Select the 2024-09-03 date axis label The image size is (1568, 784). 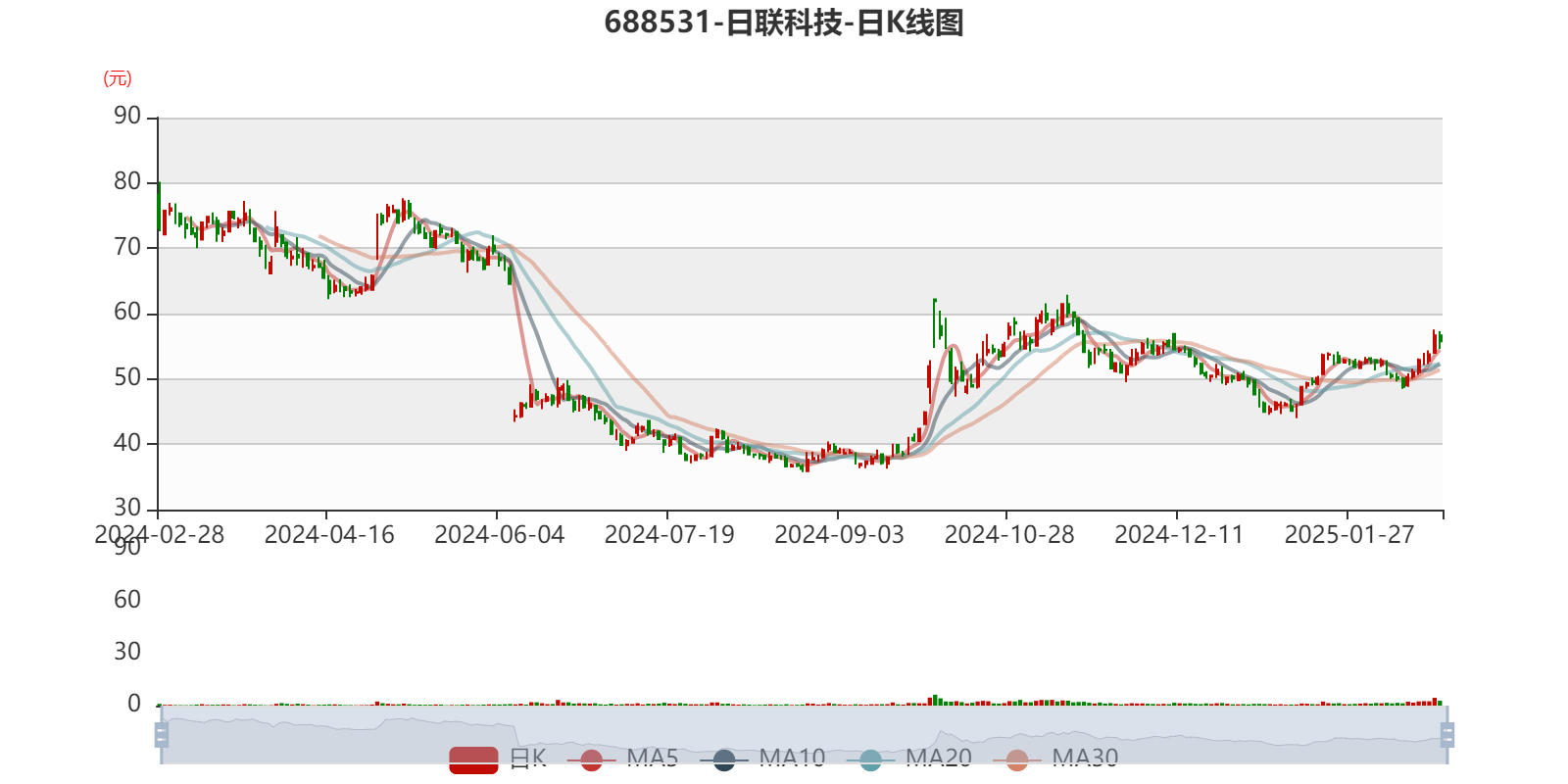[x=839, y=534]
